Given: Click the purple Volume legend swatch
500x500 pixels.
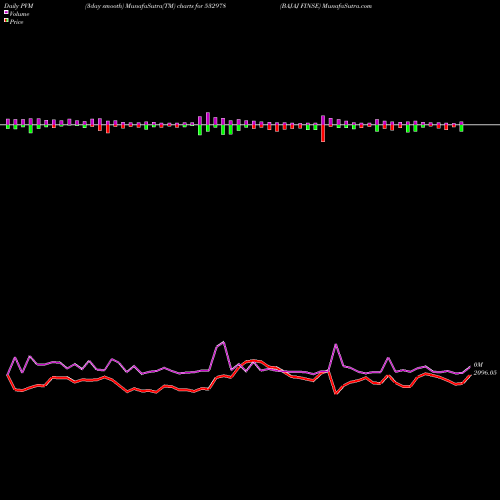Looking at the screenshot, I should (6, 12).
